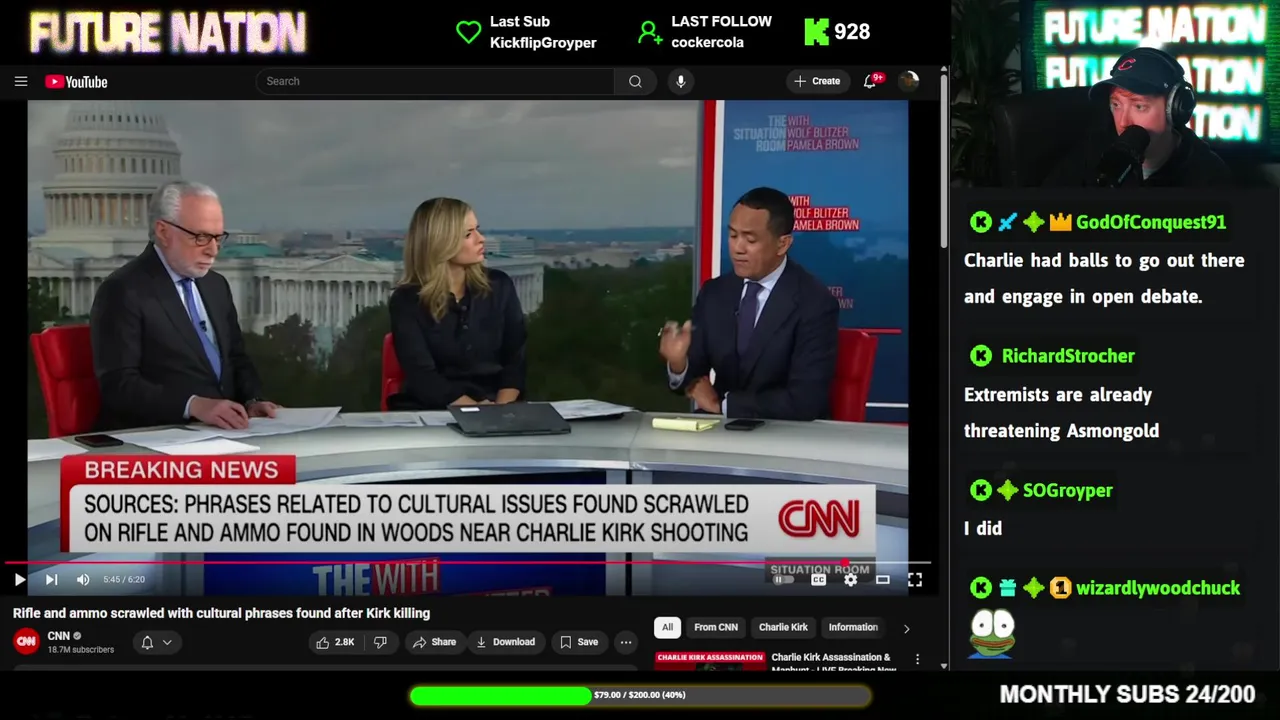Open the CNN channel name link
Image resolution: width=1280 pixels, height=720 pixels.
coord(59,636)
